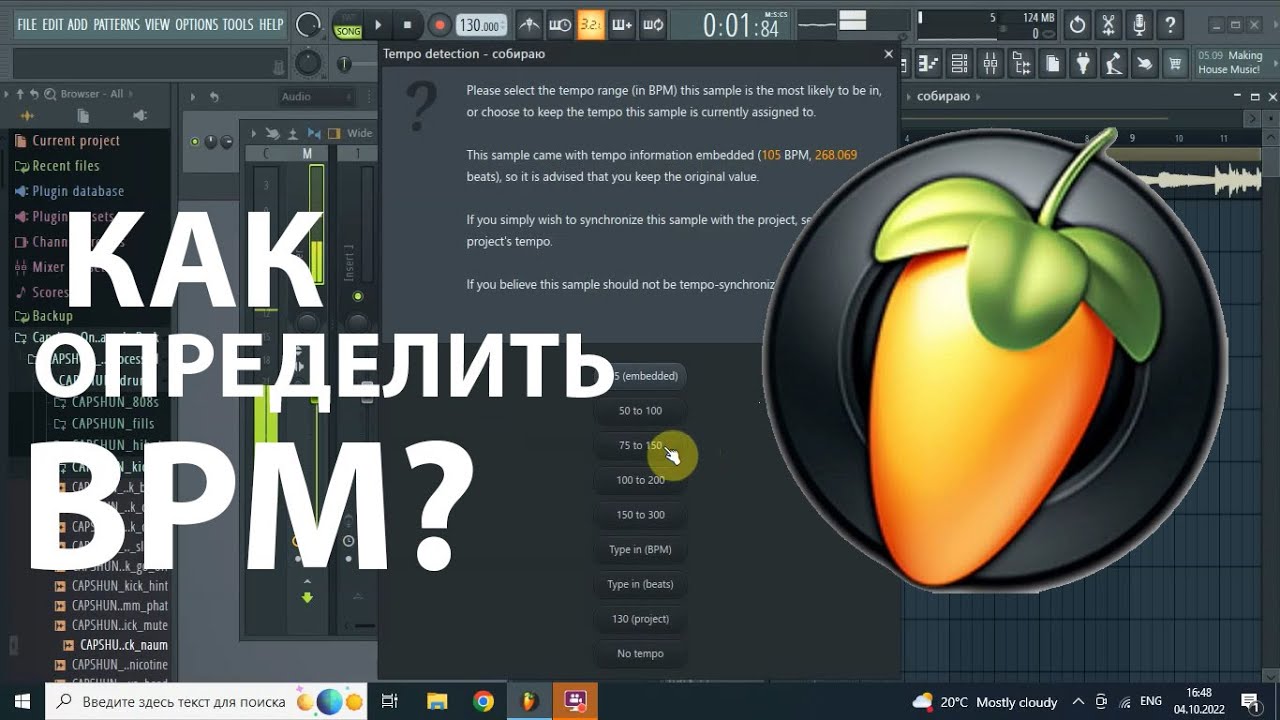
Task: Open the project picker pages icon
Action: (x=1052, y=65)
